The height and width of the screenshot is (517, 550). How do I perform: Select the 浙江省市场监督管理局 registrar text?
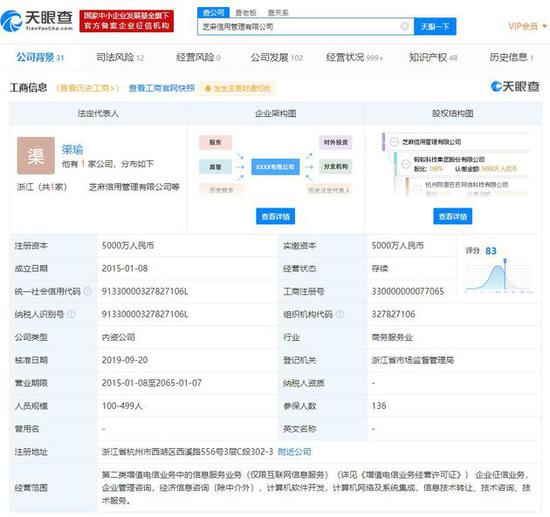coord(413,360)
